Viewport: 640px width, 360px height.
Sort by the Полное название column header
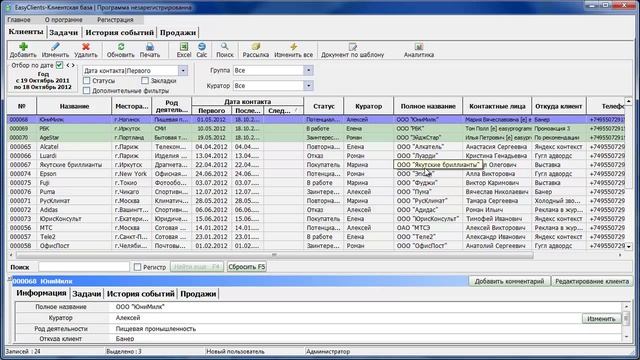tap(428, 106)
